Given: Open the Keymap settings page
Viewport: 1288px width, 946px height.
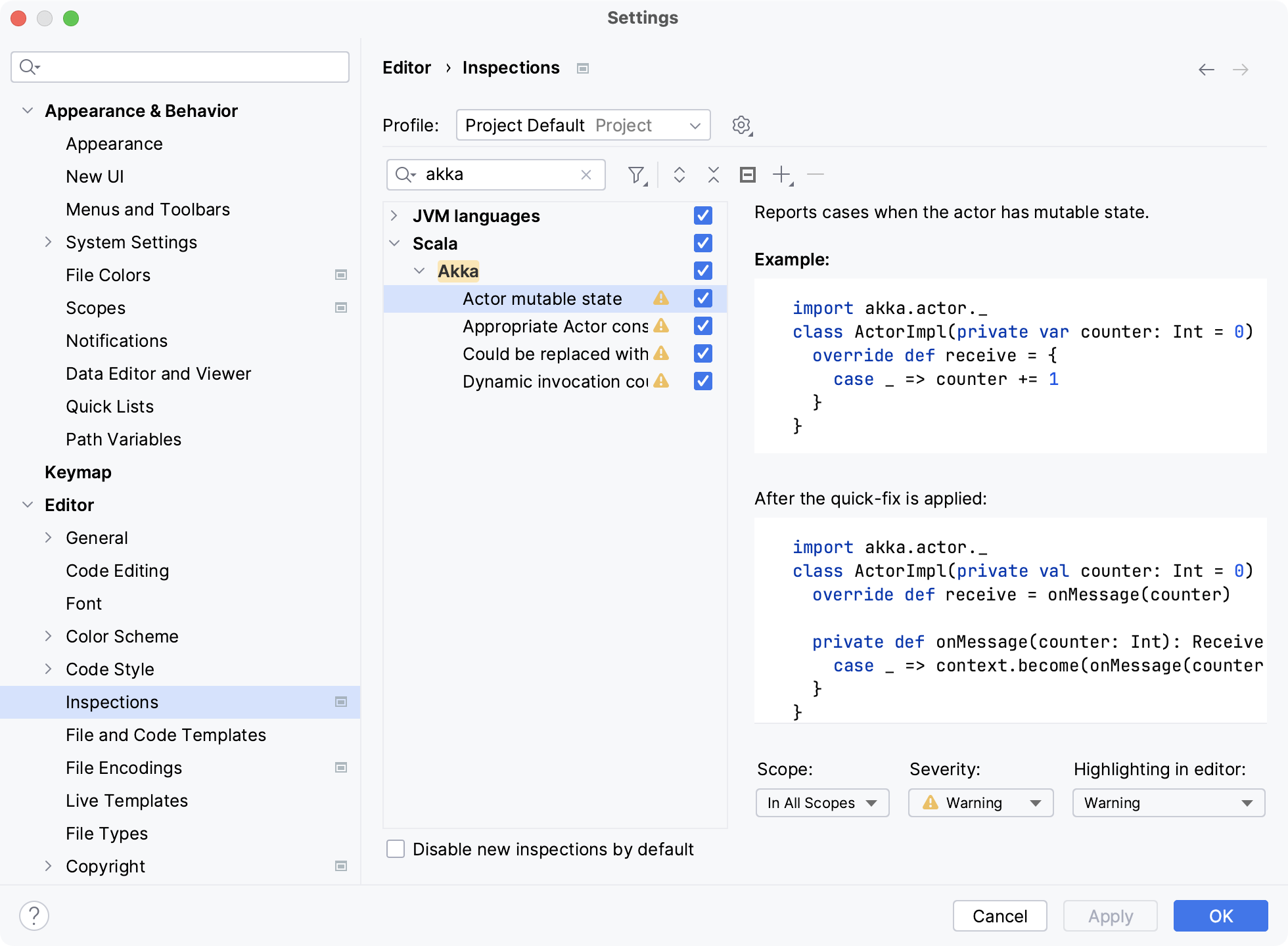Looking at the screenshot, I should [x=78, y=472].
